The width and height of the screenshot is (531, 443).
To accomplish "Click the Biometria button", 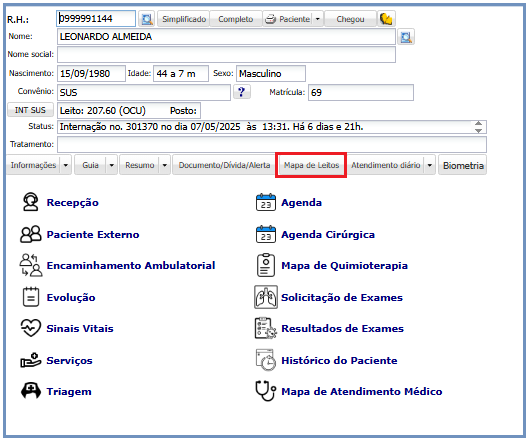I will (463, 165).
